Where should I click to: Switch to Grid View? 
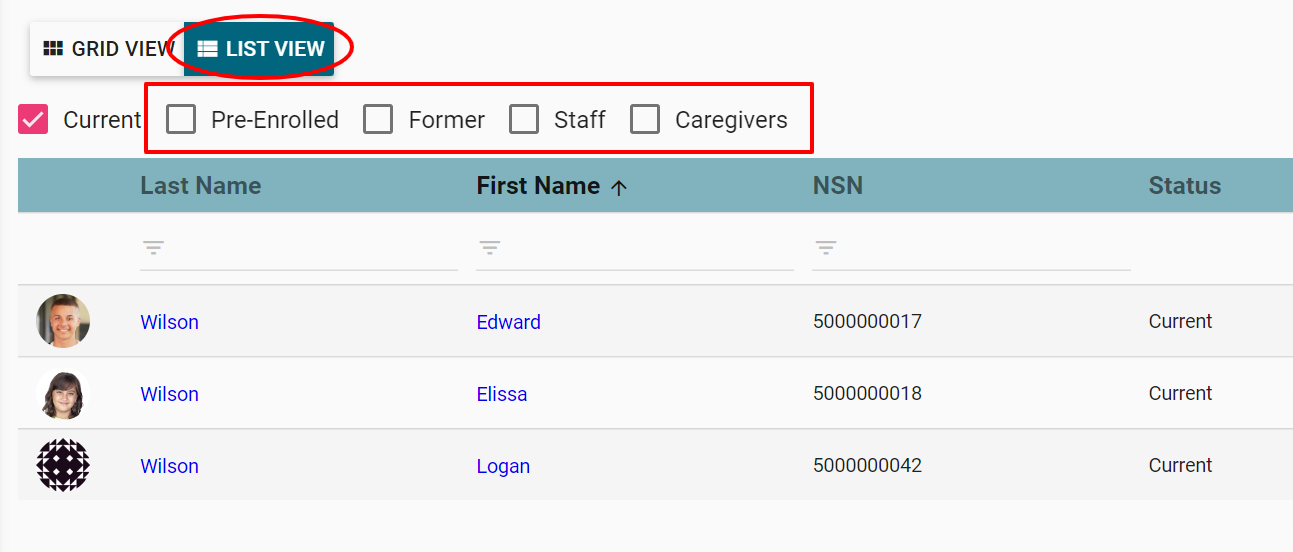109,49
